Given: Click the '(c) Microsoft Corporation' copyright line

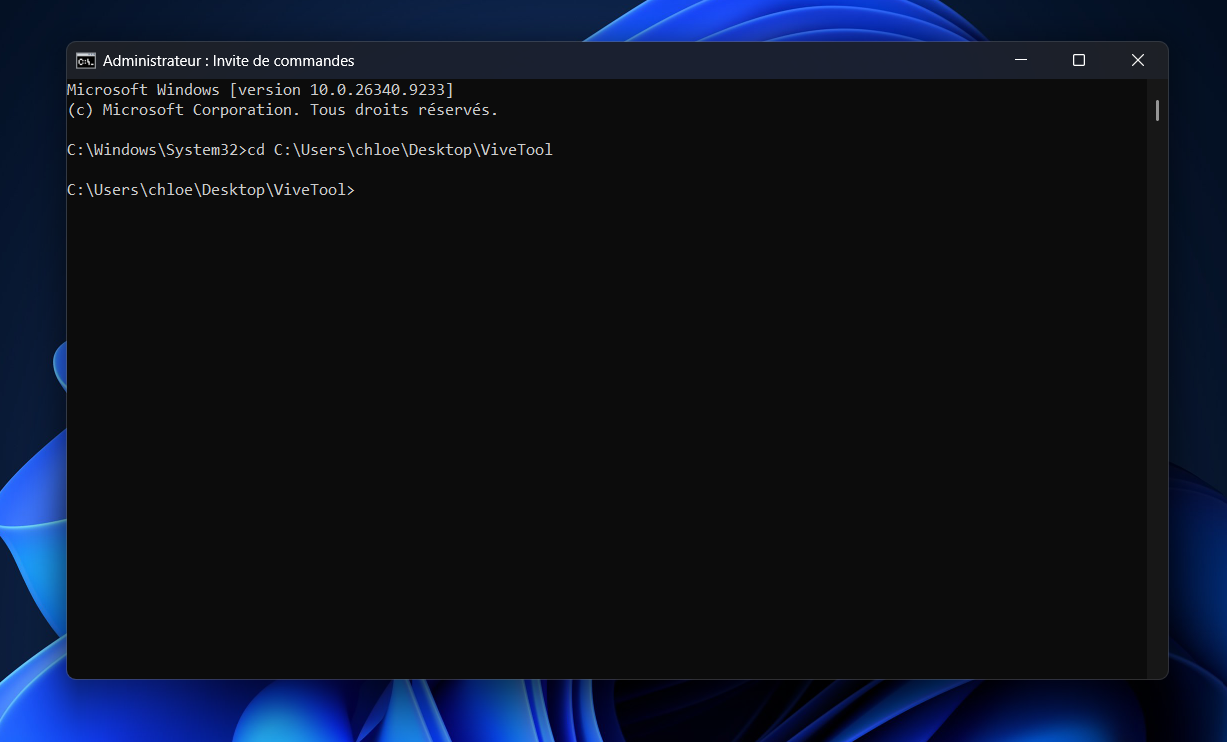Looking at the screenshot, I should tap(282, 110).
